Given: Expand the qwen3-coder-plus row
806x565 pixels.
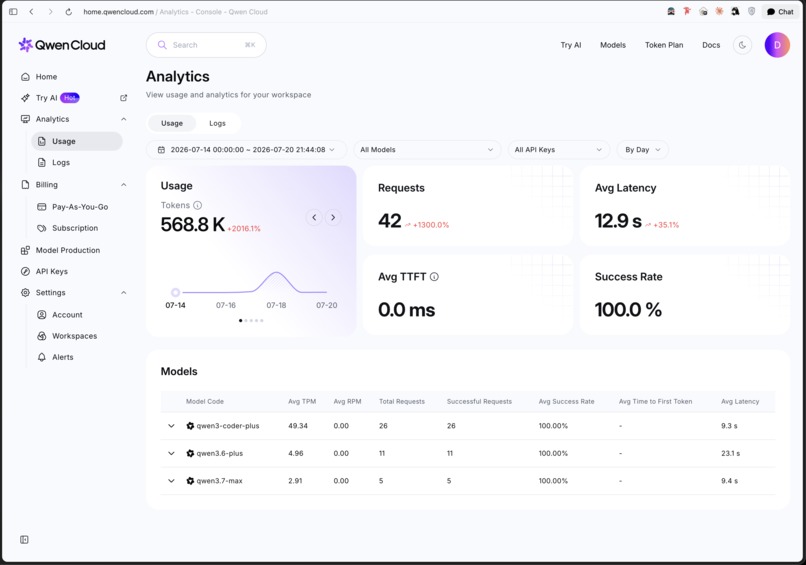Looking at the screenshot, I should point(171,426).
